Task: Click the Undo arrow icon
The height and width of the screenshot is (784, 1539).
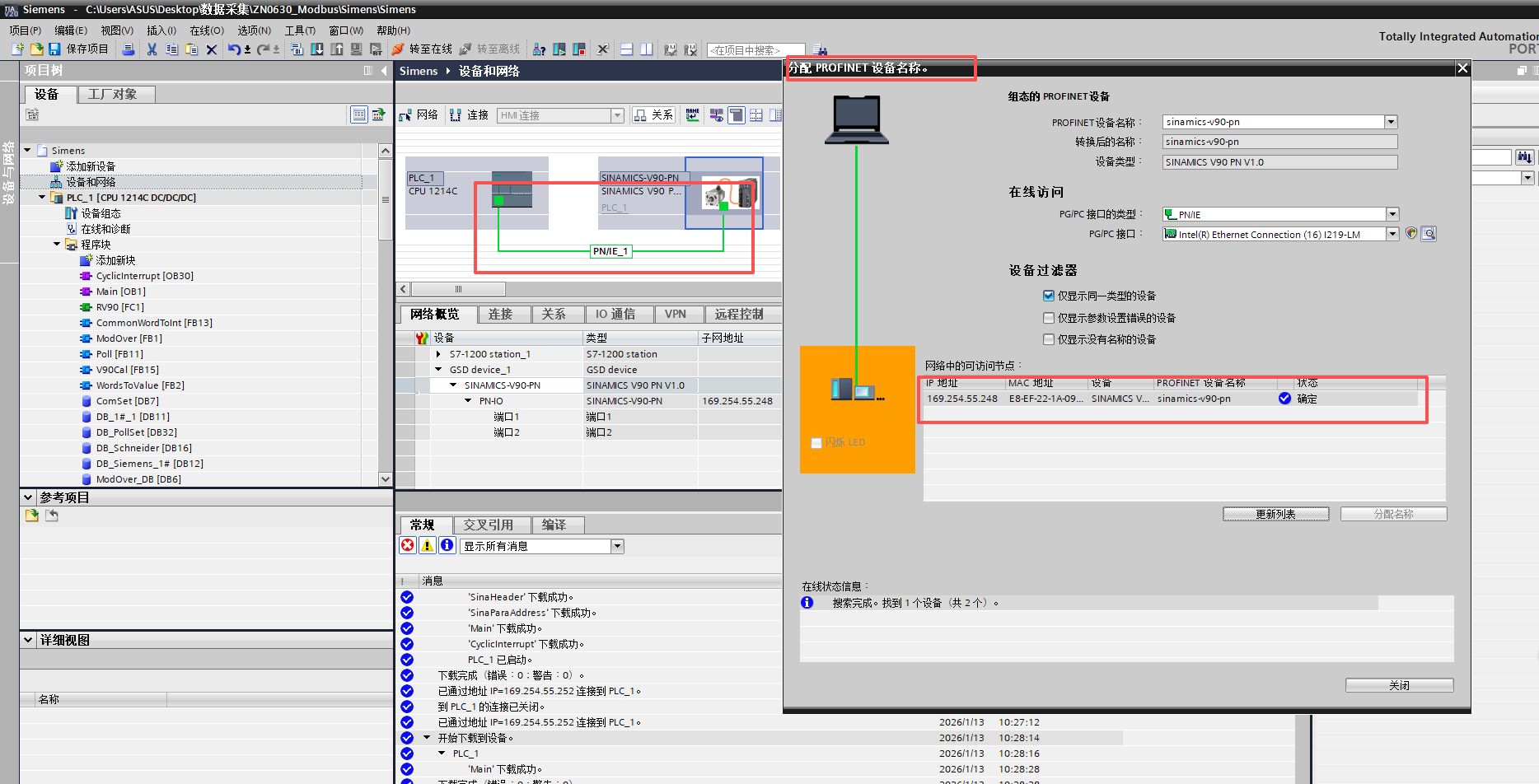Action: point(235,49)
